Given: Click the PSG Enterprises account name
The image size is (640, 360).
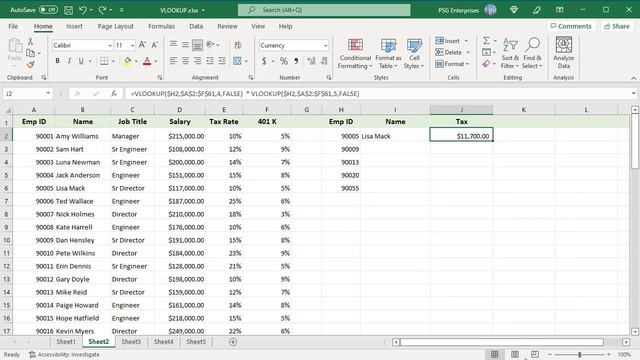Looking at the screenshot, I should coord(458,10).
